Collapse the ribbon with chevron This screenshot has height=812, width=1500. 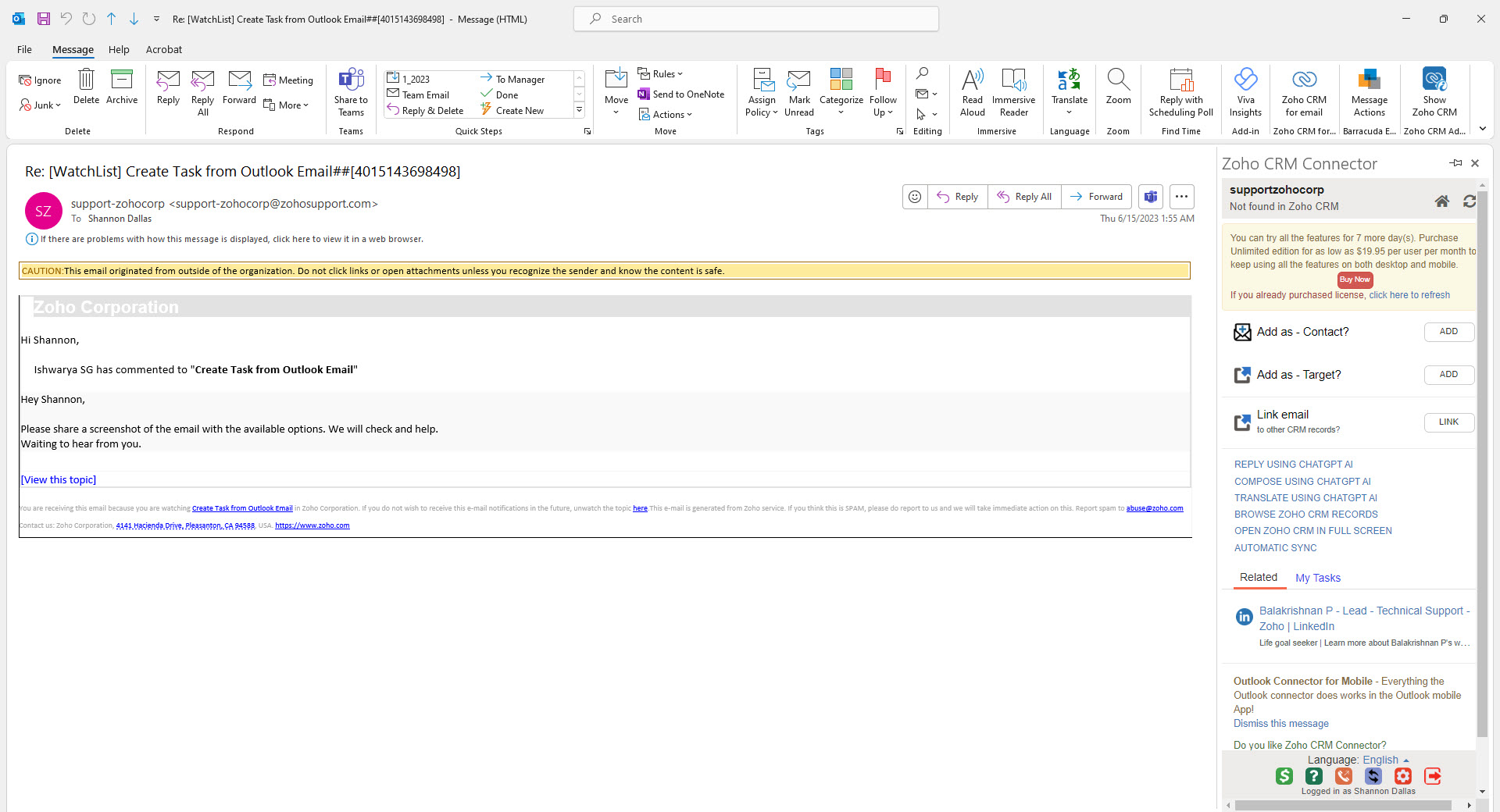1482,129
